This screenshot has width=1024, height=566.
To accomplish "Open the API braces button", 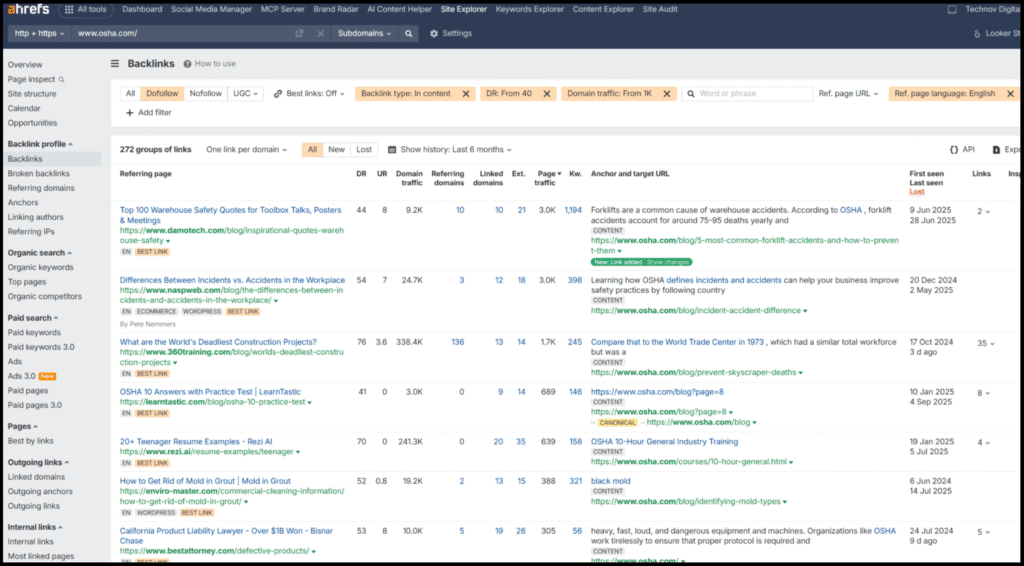I will point(961,149).
